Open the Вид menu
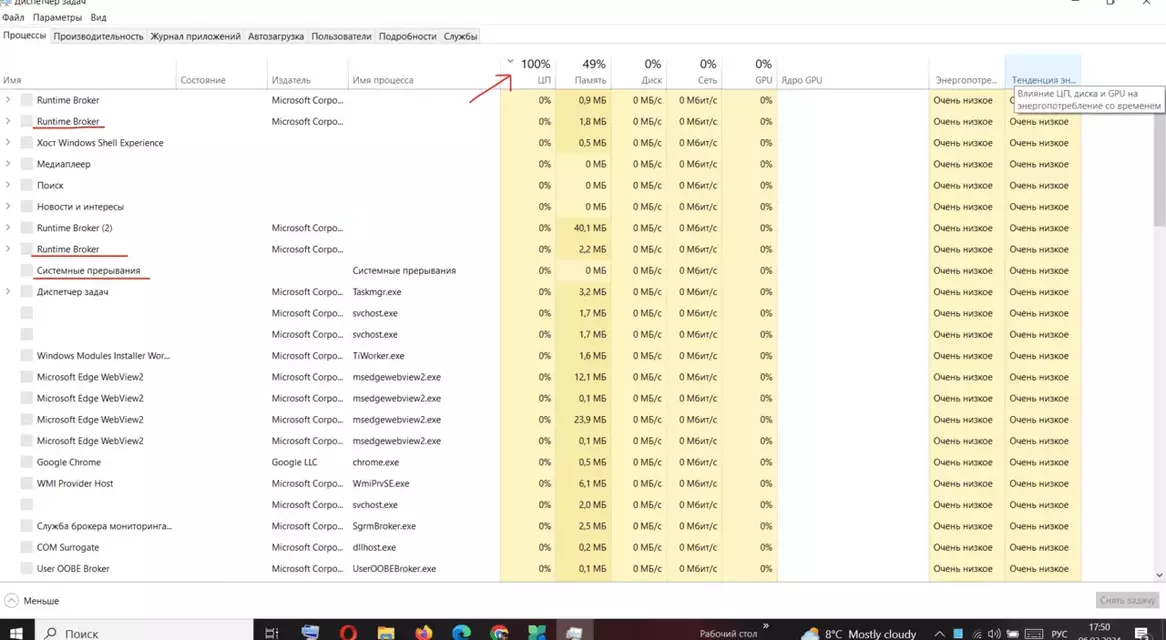1166x640 pixels. [x=98, y=17]
